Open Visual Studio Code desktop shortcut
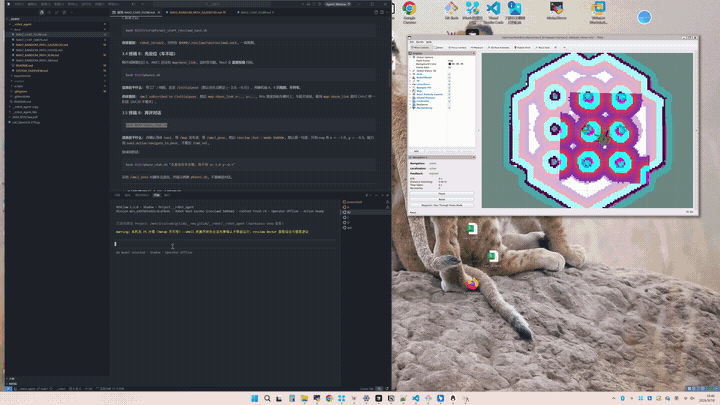This screenshot has height=405, width=720. (493, 12)
